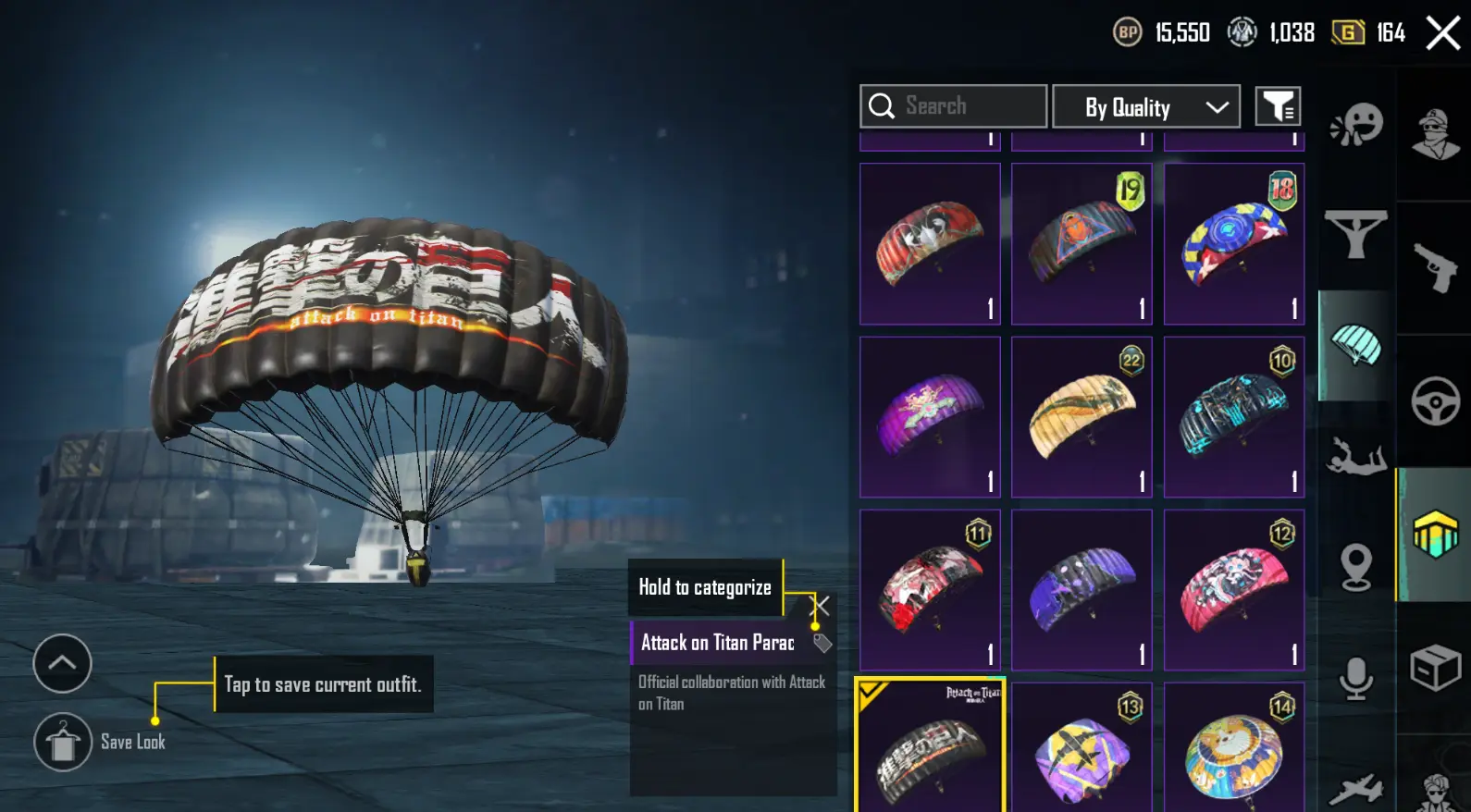Open the filter funnel button

click(1278, 106)
